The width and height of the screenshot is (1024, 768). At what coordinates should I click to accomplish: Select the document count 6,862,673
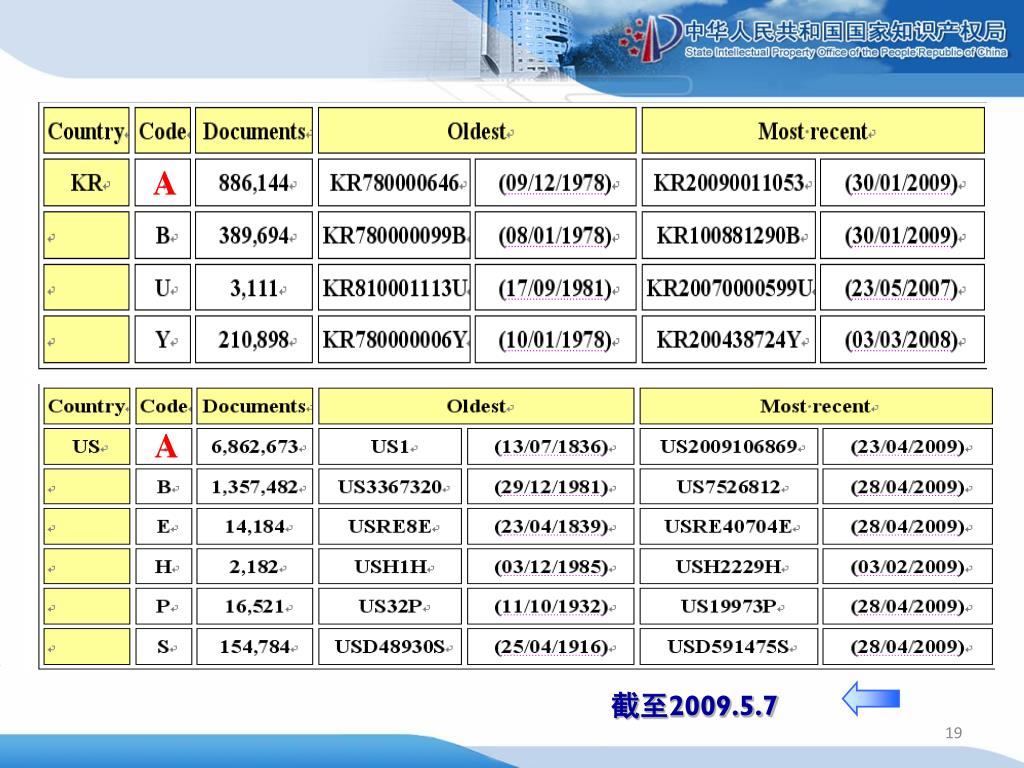[255, 447]
